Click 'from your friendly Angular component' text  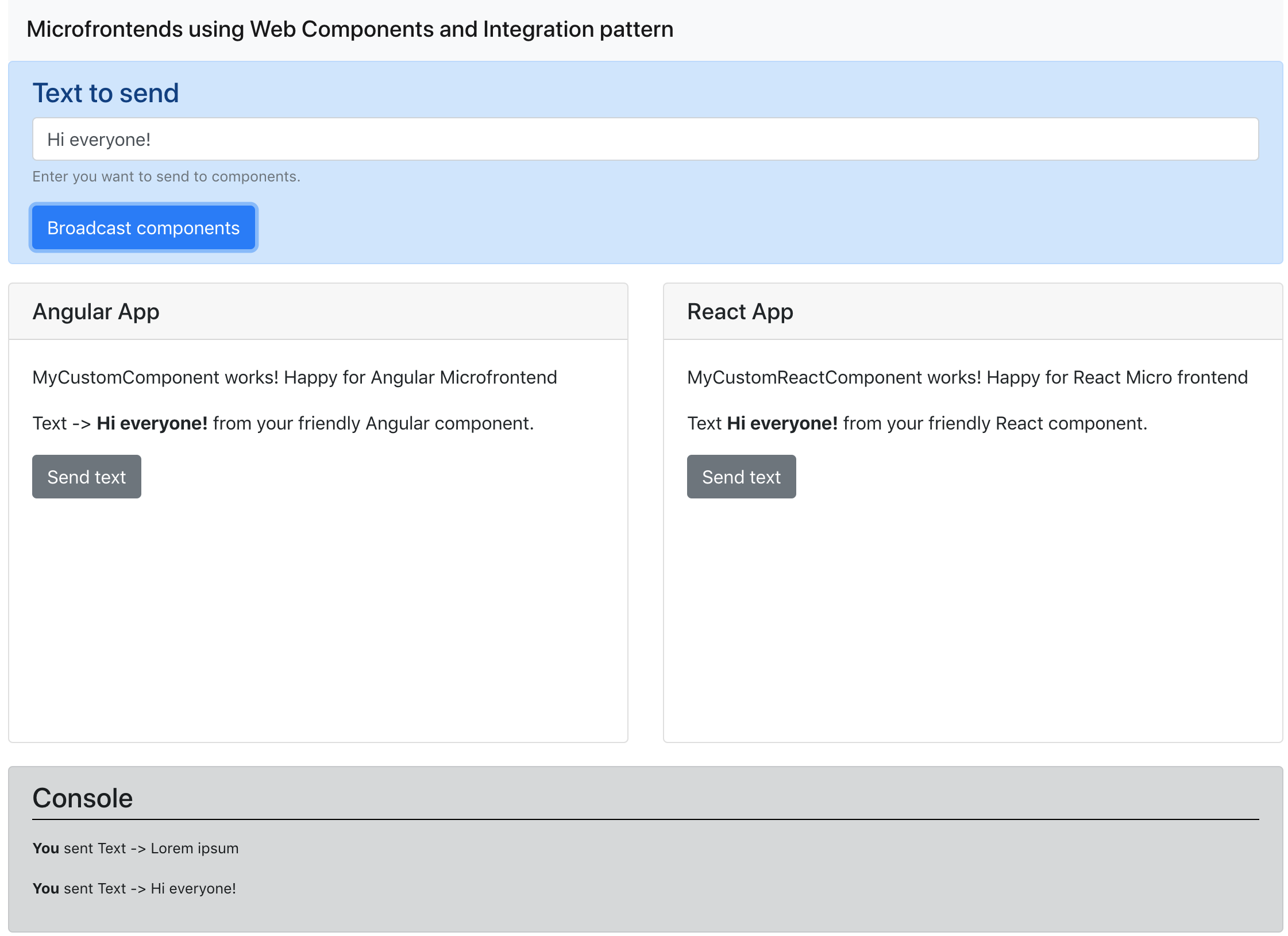(x=373, y=423)
